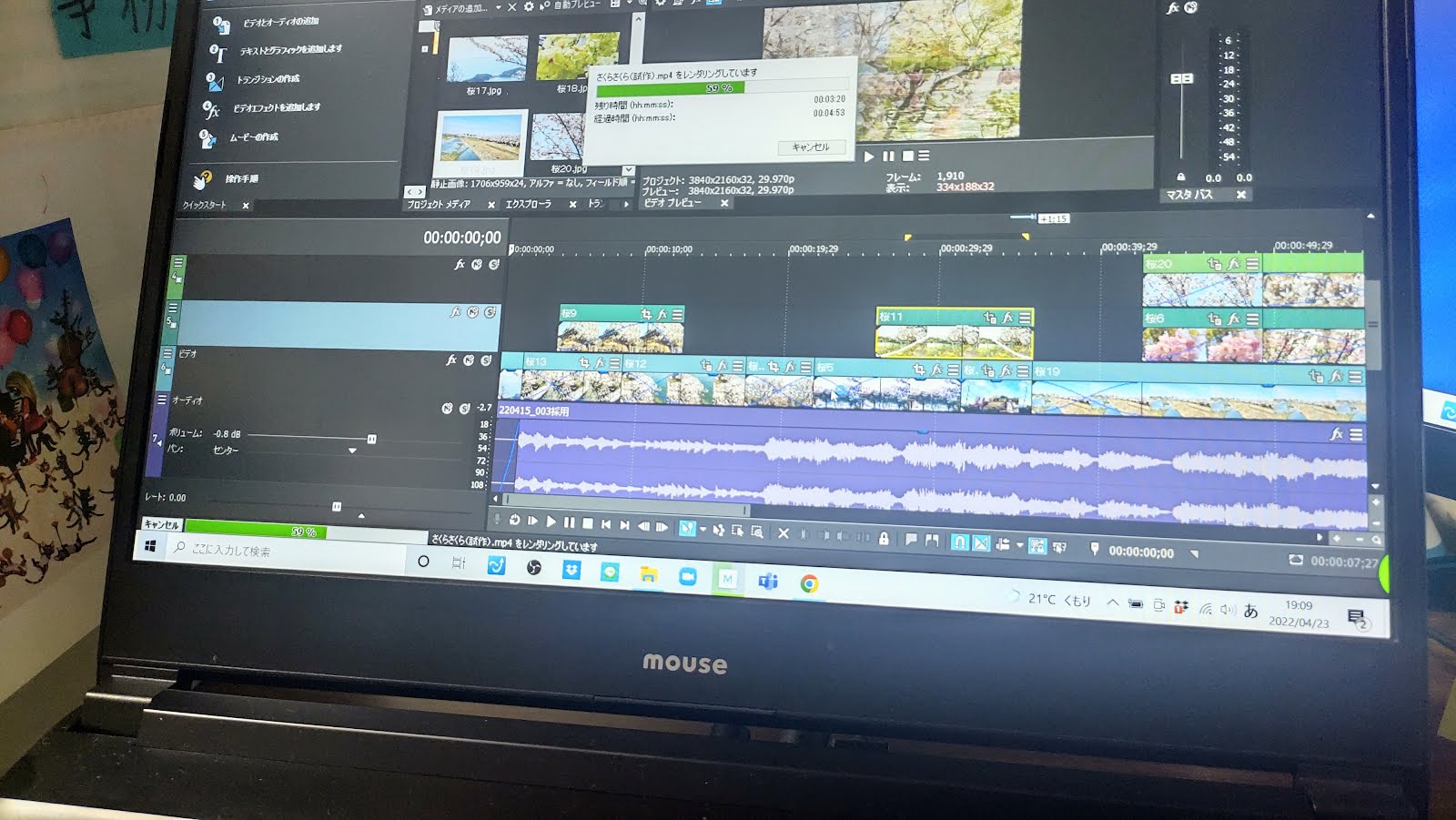This screenshot has height=820, width=1456.
Task: Solo the ビデオ track 6
Action: (x=486, y=360)
